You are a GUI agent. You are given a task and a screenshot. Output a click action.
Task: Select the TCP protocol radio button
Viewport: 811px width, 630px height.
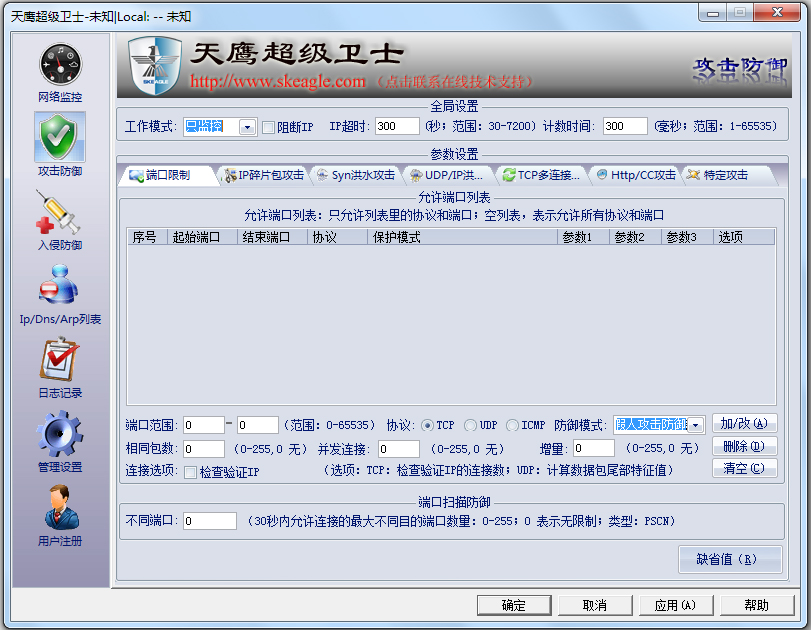tap(427, 425)
